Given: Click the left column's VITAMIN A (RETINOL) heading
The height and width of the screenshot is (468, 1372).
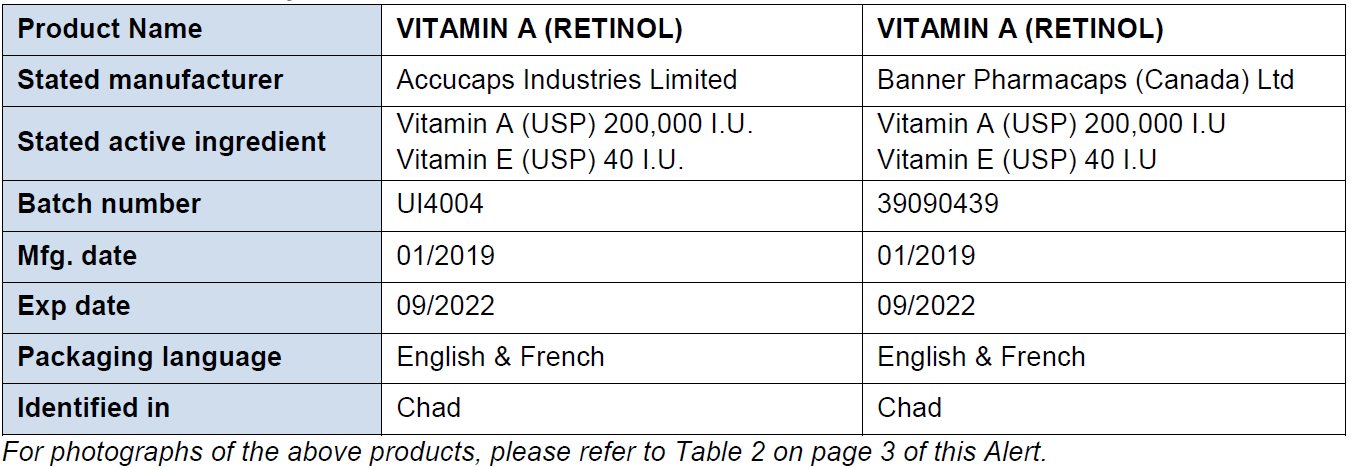Looking at the screenshot, I should [x=540, y=29].
